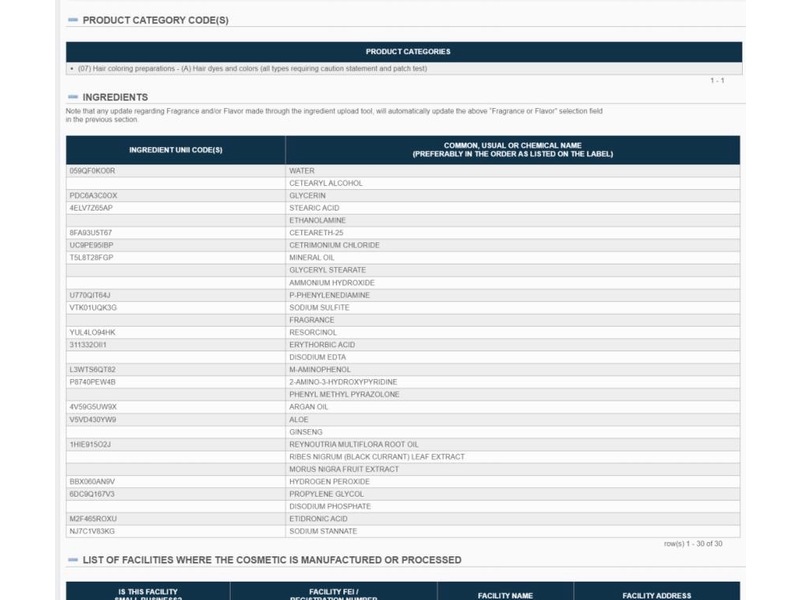800x600 pixels.
Task: Click the Ingredient UNII Code(s) column header
Action: (x=176, y=150)
